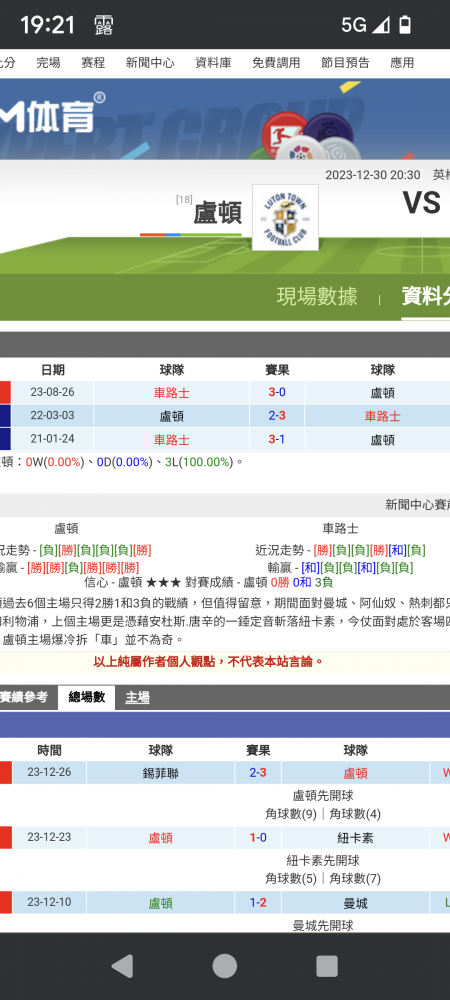Screen dimensions: 450x1000
Task: Tap the 日期 column header
Action: tap(52, 370)
